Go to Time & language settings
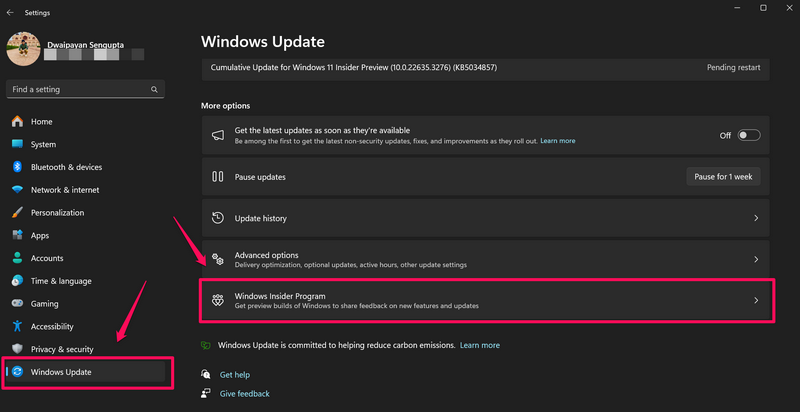800x412 pixels. coord(60,281)
